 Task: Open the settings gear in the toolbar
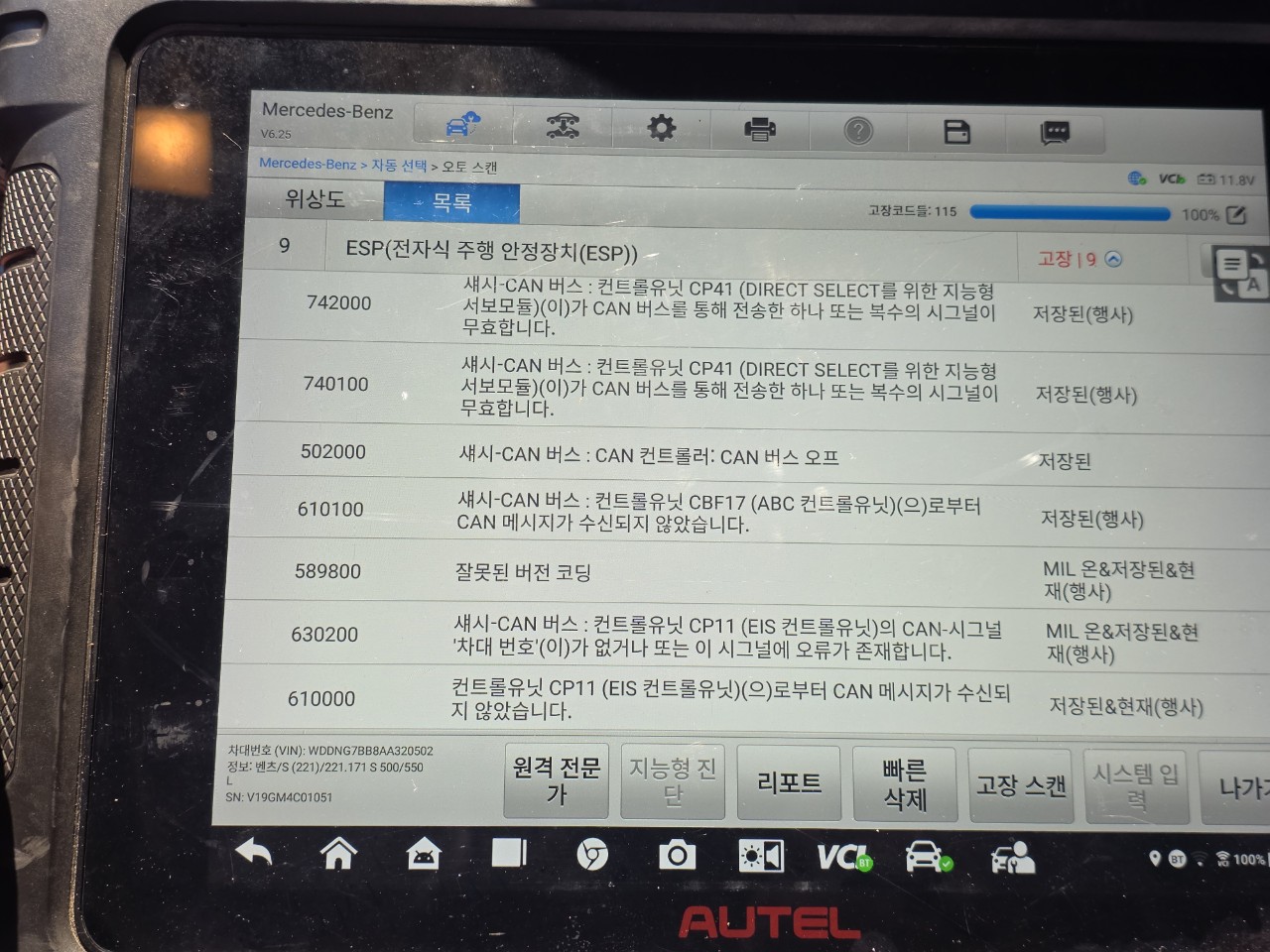click(661, 127)
